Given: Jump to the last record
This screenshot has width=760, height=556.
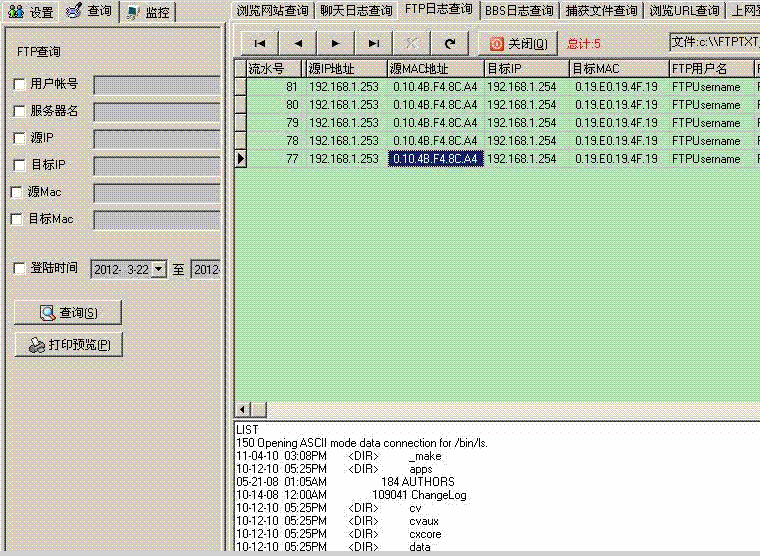Looking at the screenshot, I should click(x=374, y=43).
